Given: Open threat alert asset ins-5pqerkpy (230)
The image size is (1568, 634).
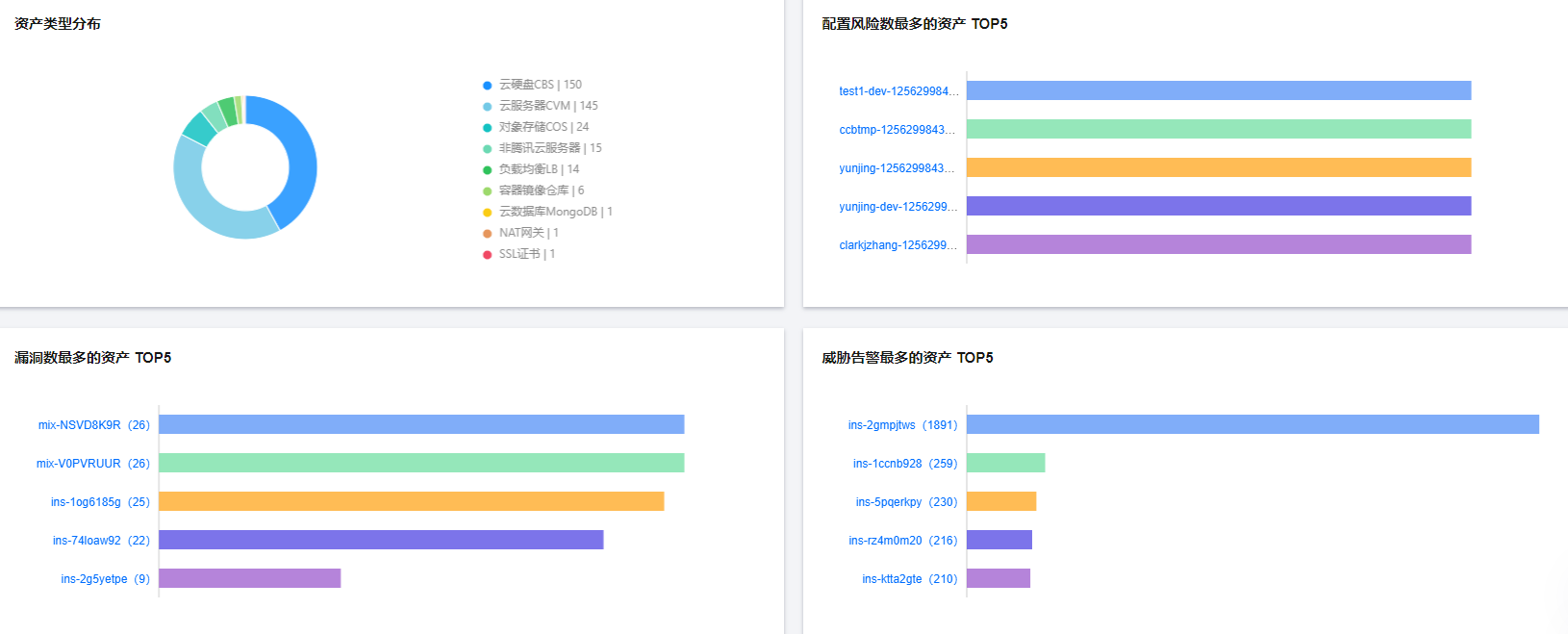Looking at the screenshot, I should (x=907, y=502).
